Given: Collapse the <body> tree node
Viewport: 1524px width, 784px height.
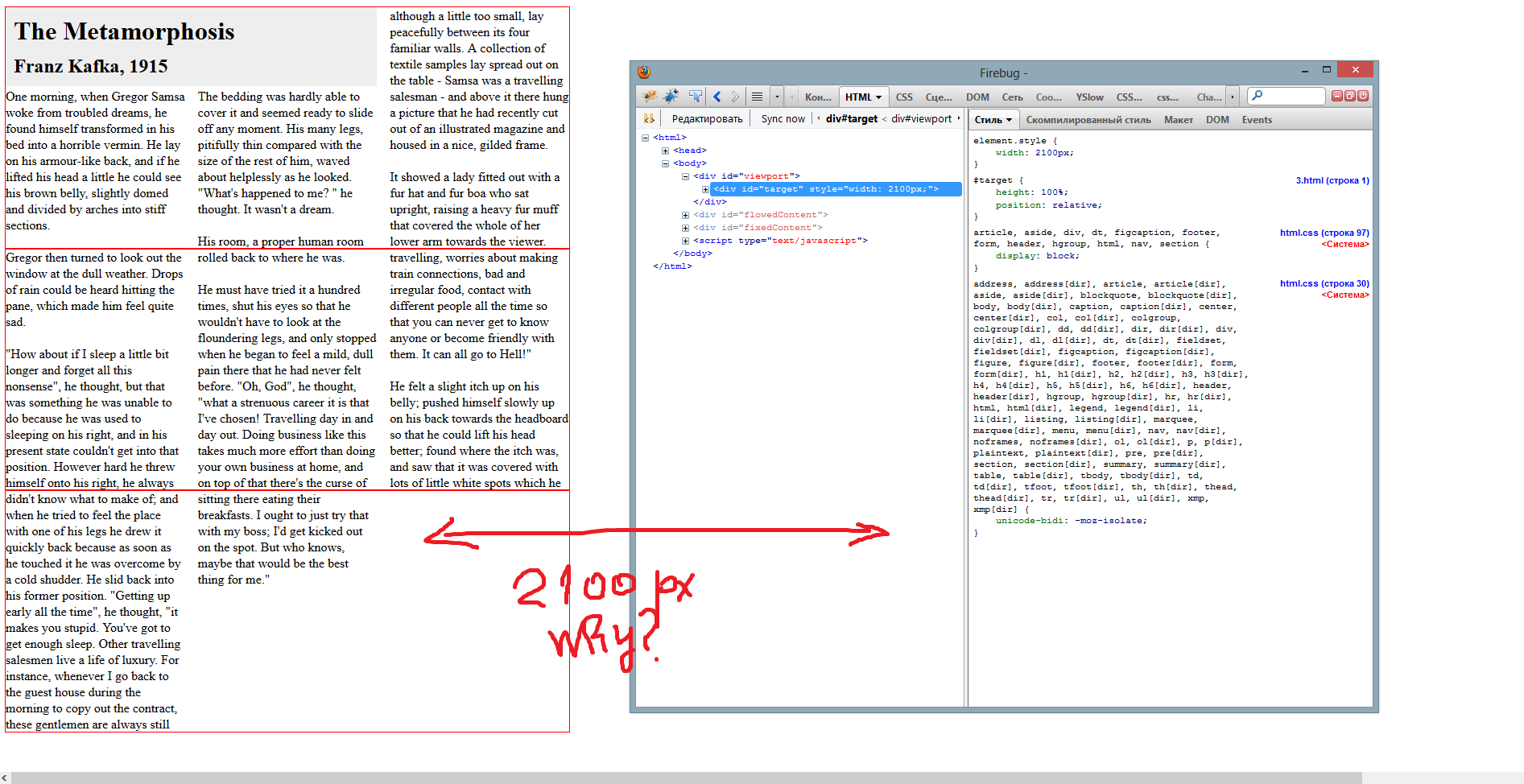Looking at the screenshot, I should click(x=665, y=163).
